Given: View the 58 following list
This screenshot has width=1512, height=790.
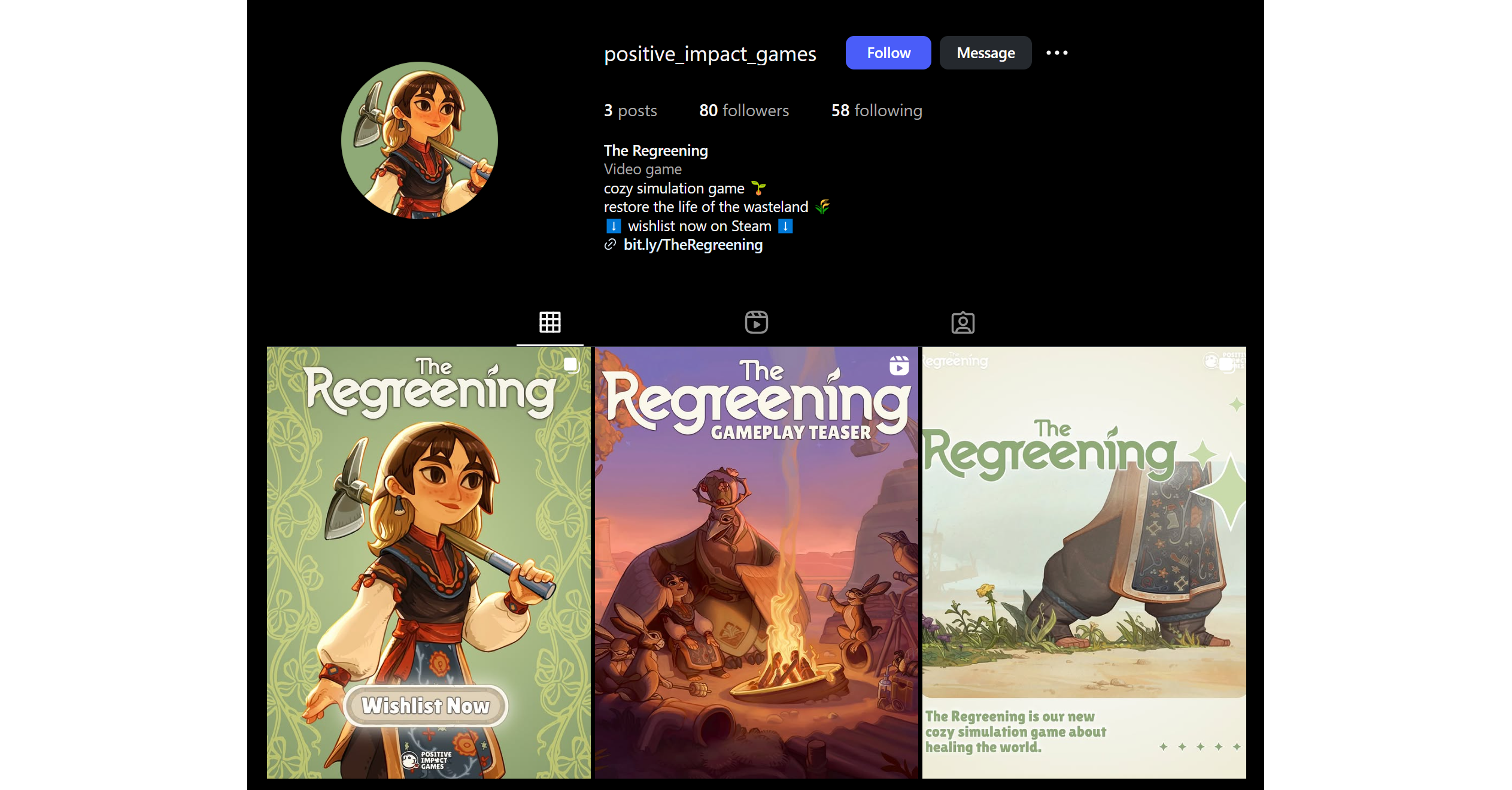Looking at the screenshot, I should (x=876, y=110).
